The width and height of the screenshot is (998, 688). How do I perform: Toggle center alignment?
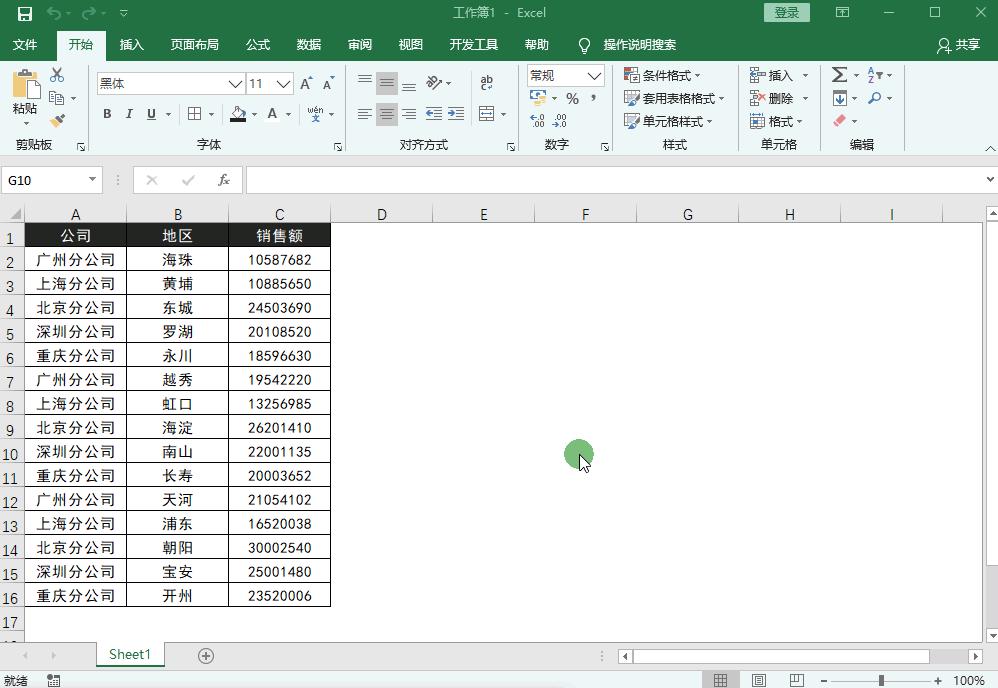pos(386,114)
